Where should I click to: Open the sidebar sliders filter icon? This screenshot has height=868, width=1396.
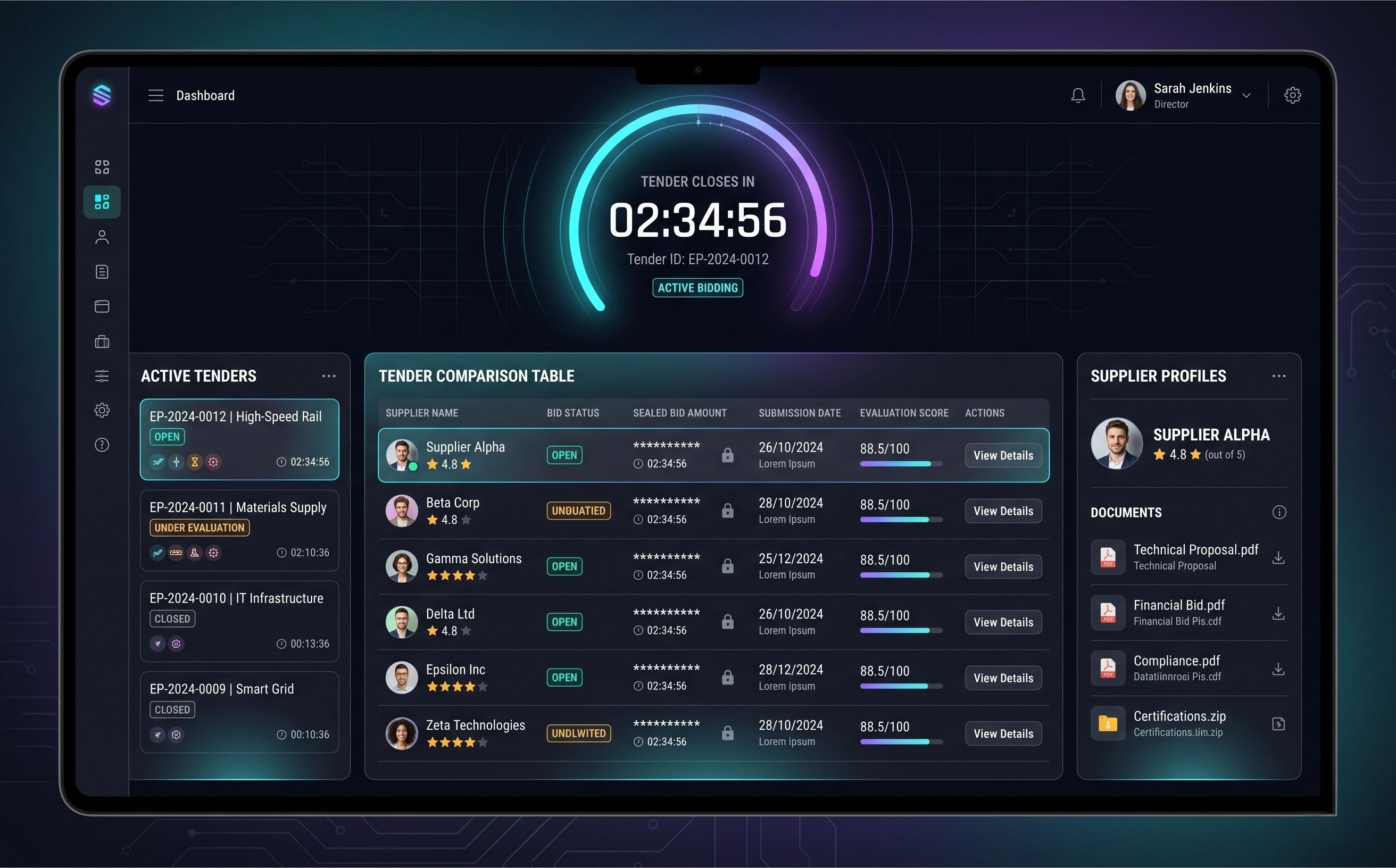pyautogui.click(x=102, y=376)
